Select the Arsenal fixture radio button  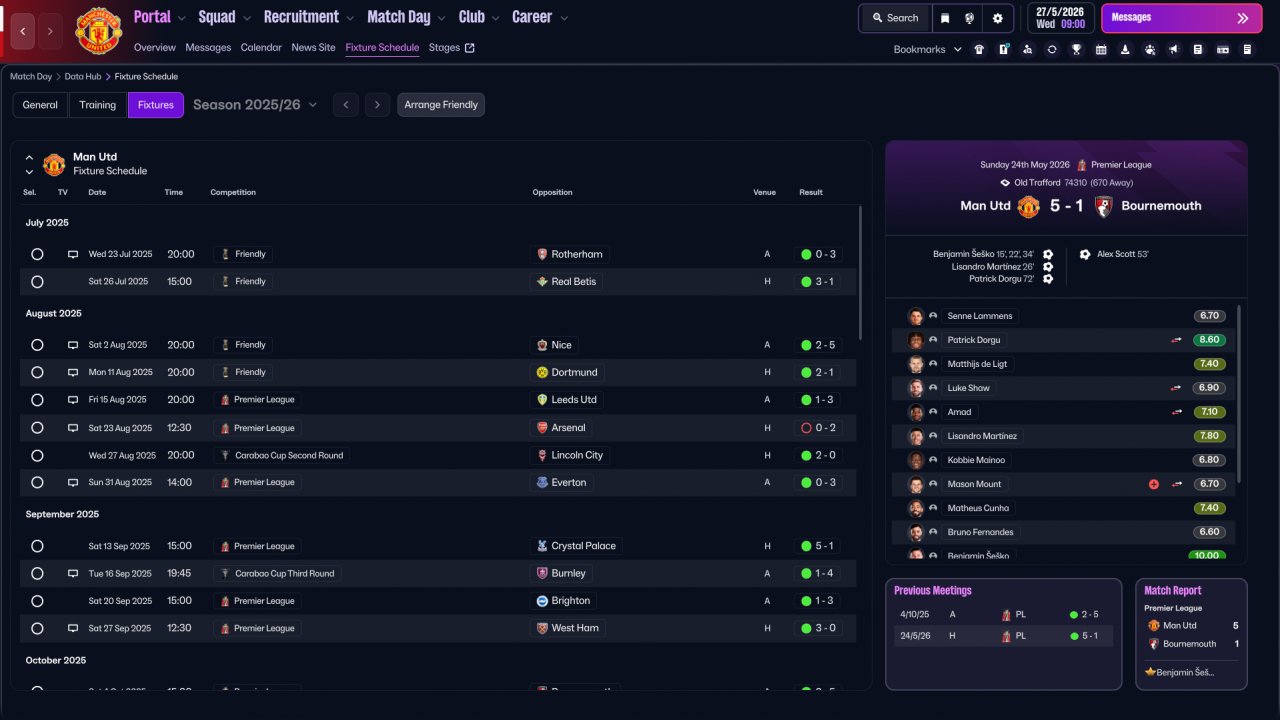37,427
